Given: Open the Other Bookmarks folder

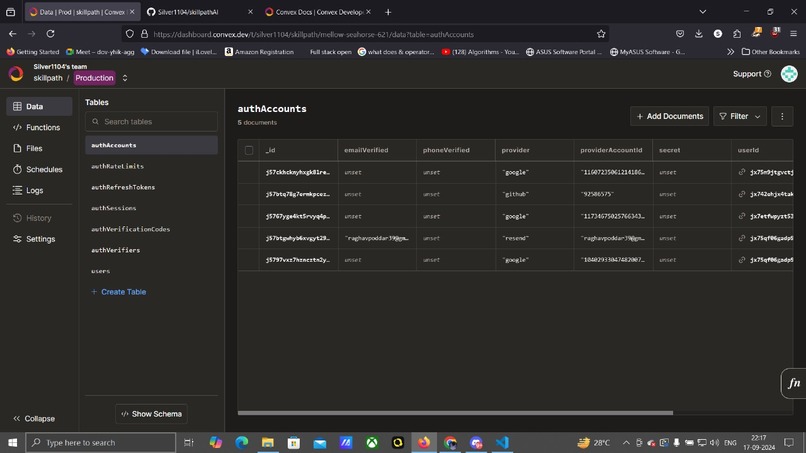Looking at the screenshot, I should click(771, 52).
